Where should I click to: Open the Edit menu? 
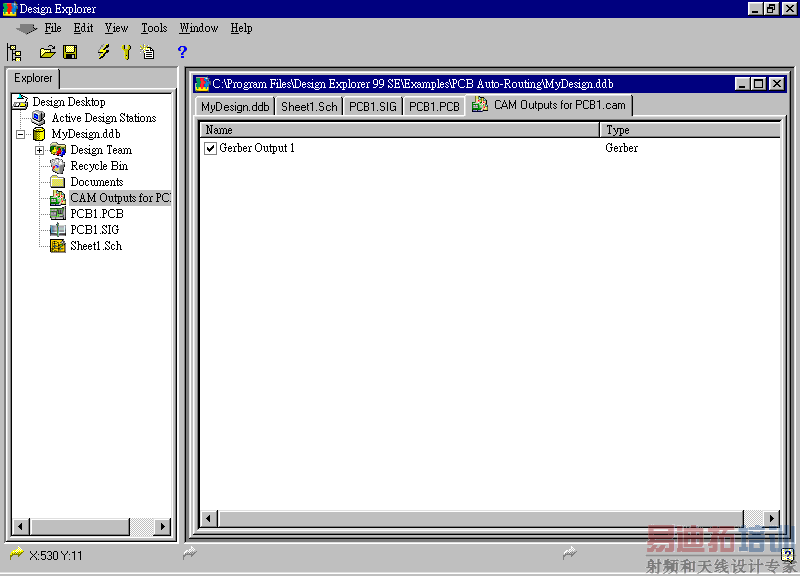(83, 28)
